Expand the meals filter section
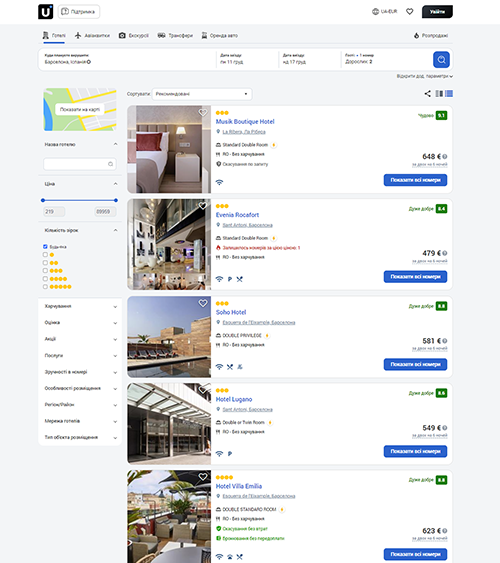The width and height of the screenshot is (500, 563). point(80,306)
